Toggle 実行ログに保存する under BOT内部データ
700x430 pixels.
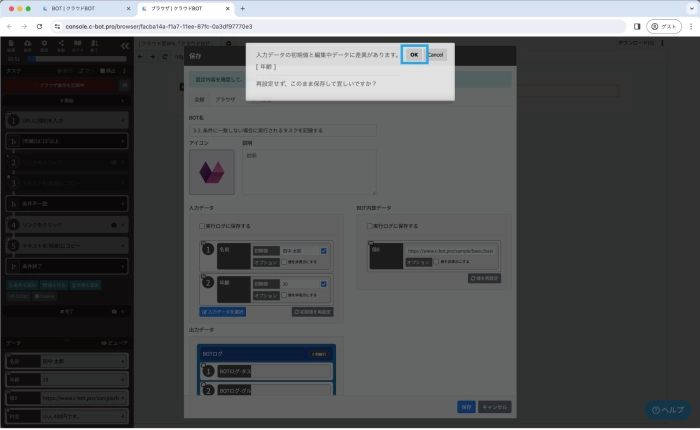369,226
